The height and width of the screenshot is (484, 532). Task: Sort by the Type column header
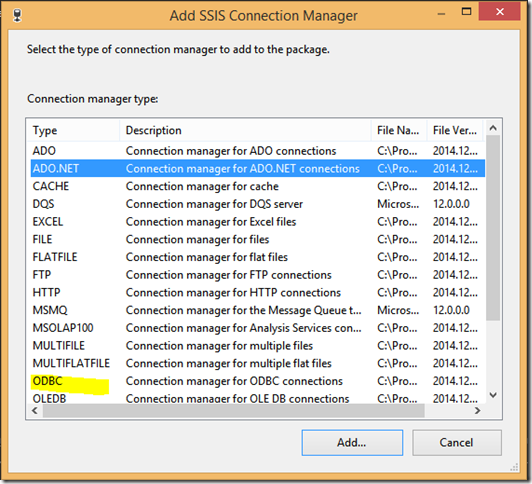point(73,130)
